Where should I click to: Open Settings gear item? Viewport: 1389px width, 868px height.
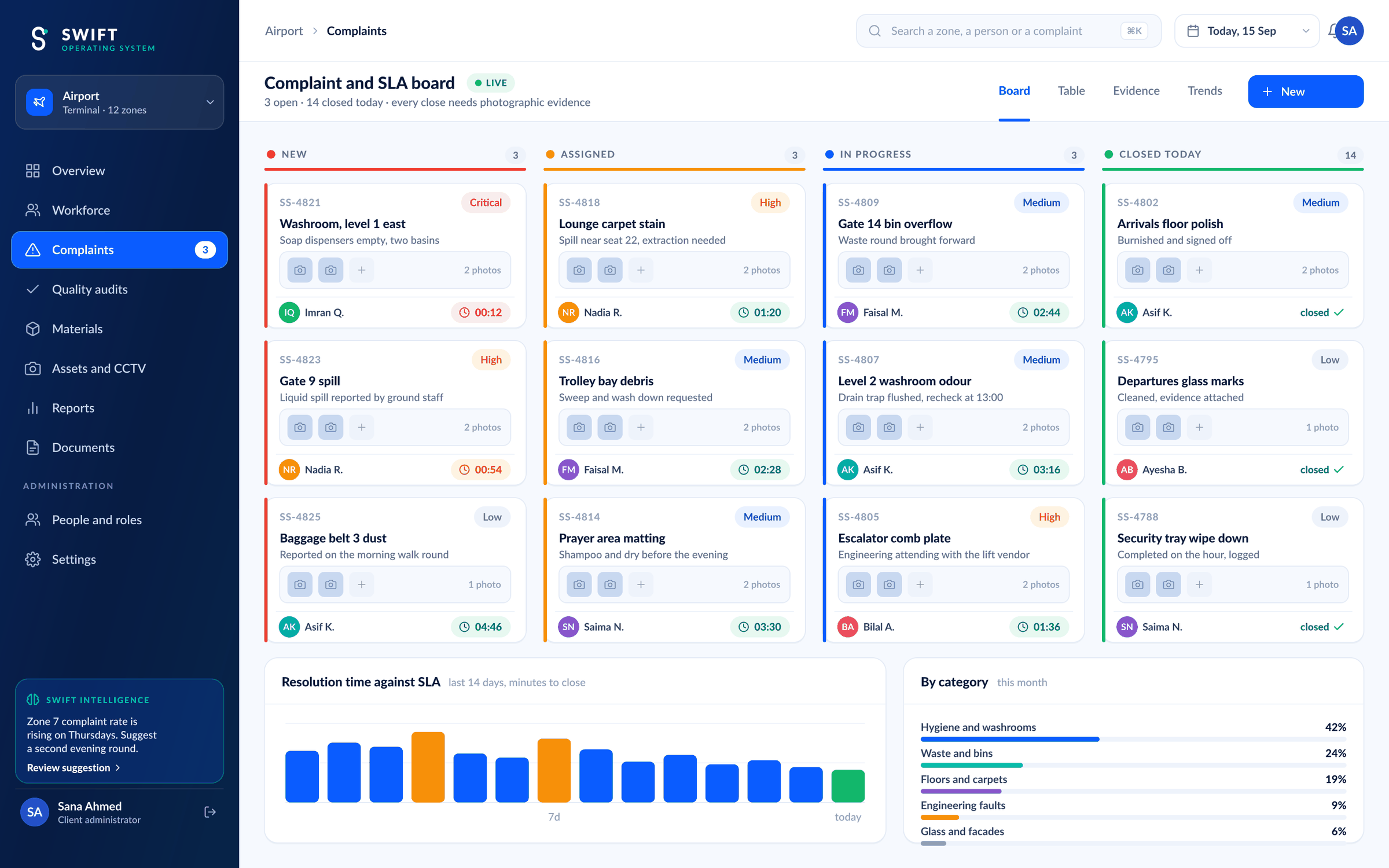click(x=119, y=560)
